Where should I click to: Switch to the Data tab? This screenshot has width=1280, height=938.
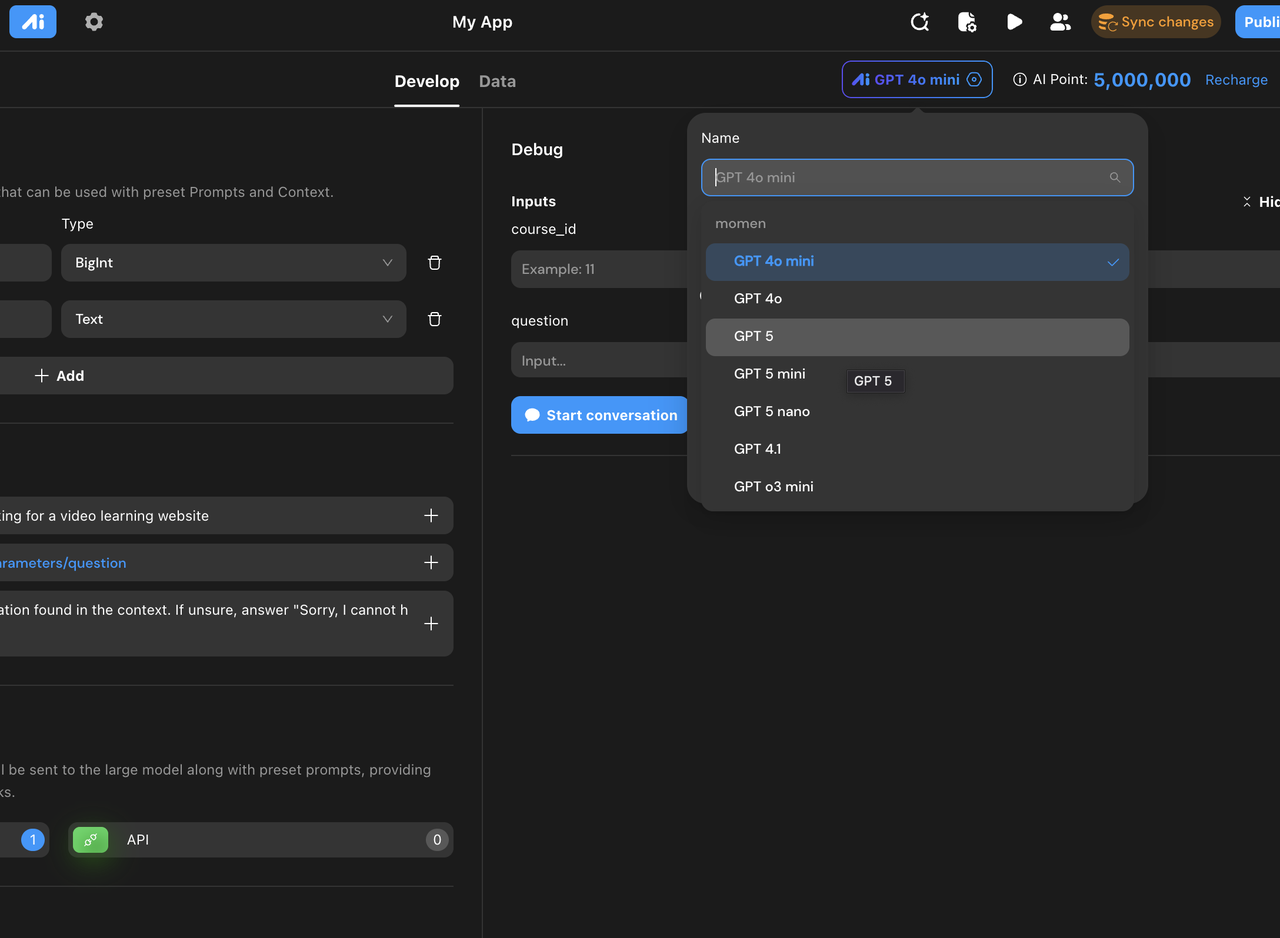497,82
